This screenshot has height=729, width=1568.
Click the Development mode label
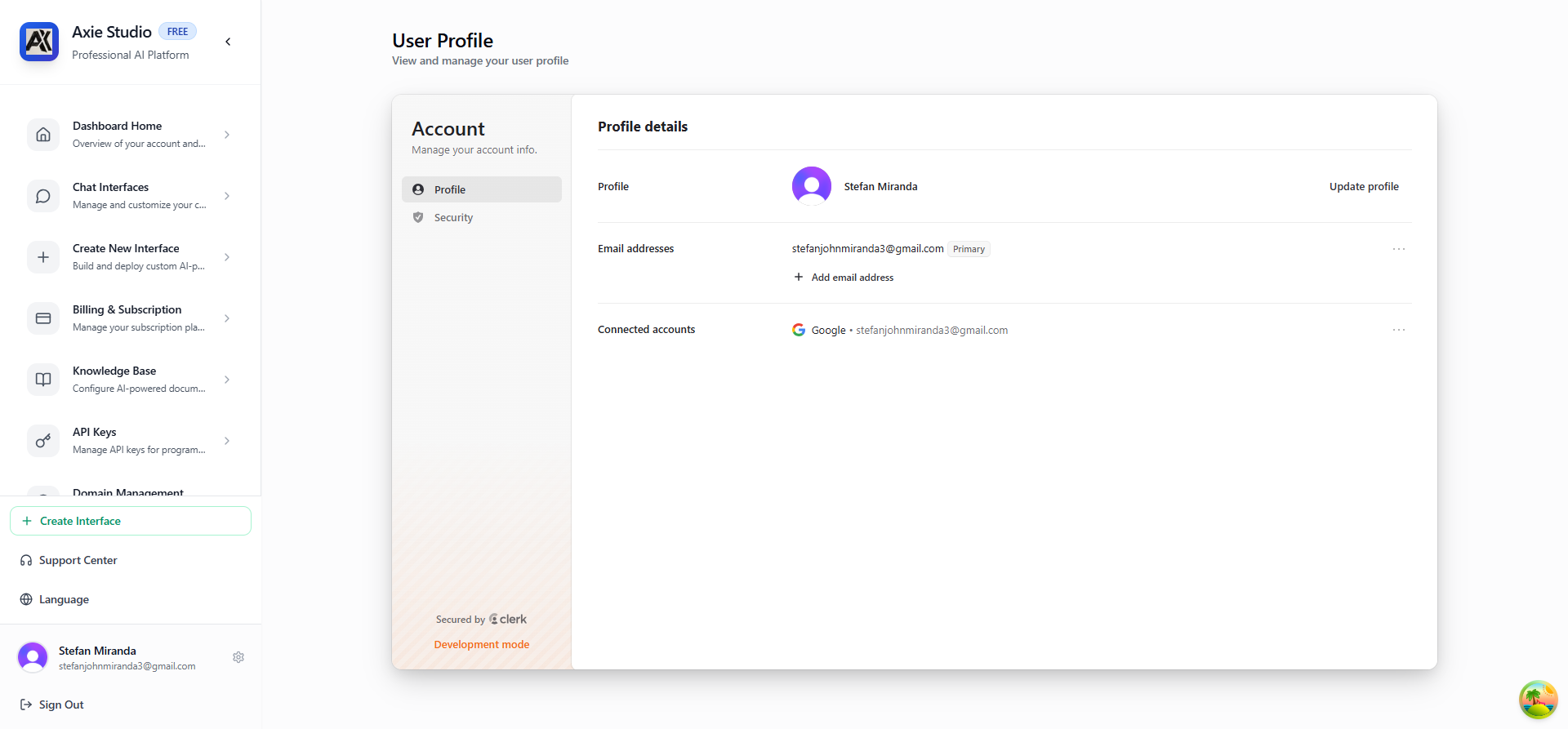coord(482,644)
